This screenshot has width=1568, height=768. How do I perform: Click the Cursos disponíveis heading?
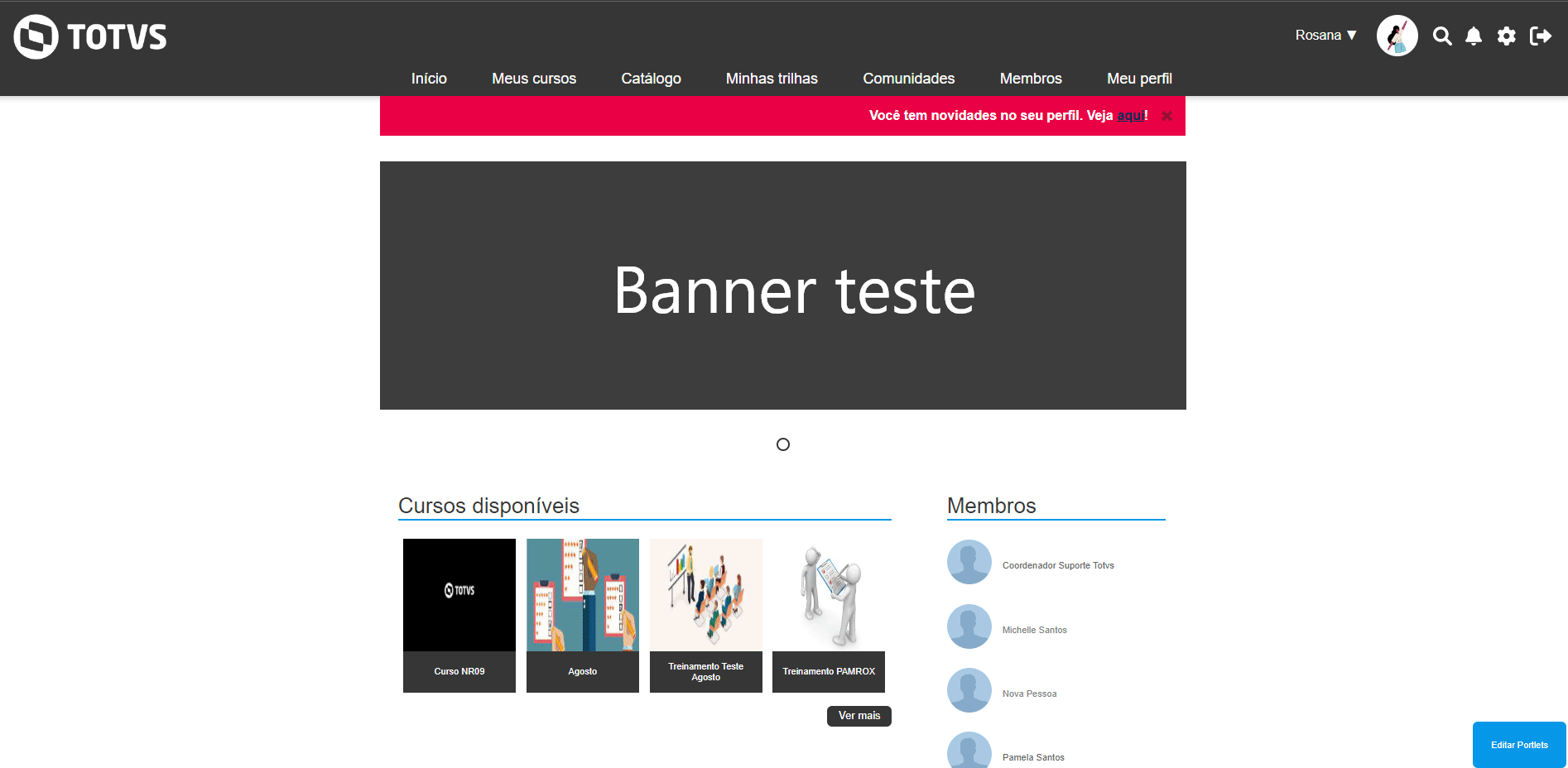click(x=488, y=506)
